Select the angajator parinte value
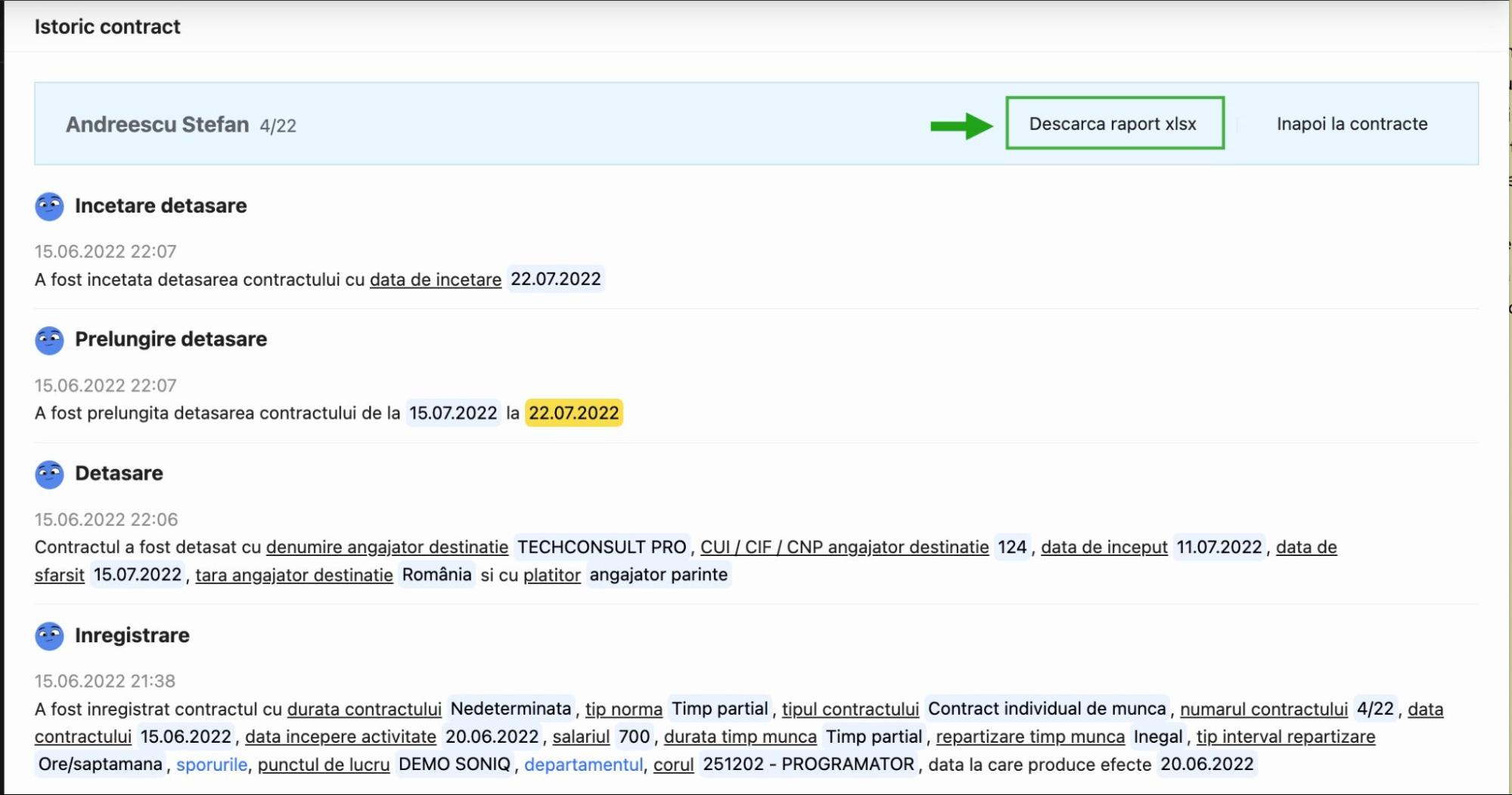 click(x=658, y=575)
